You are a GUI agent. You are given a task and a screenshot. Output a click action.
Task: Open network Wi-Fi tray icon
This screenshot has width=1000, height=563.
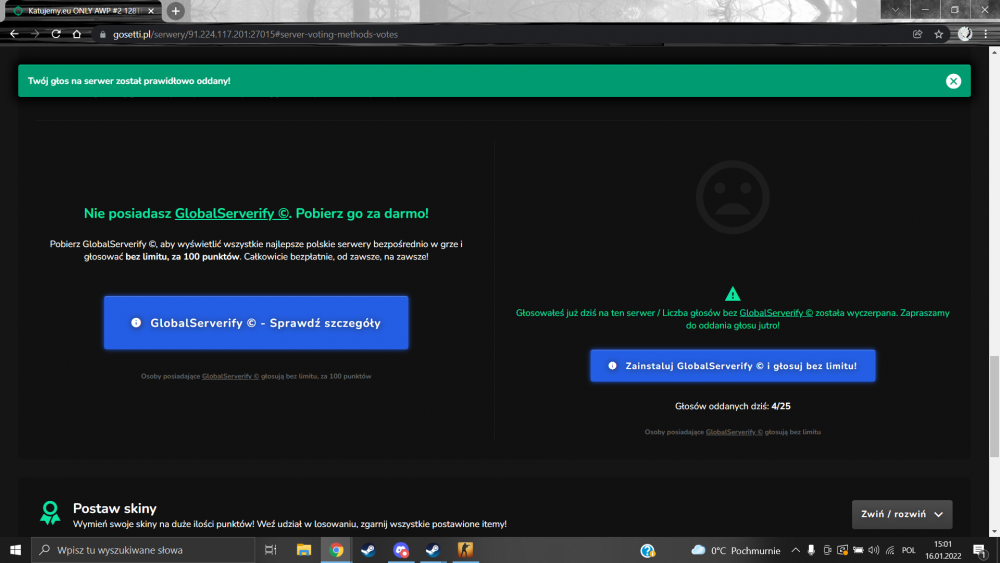[x=890, y=550]
